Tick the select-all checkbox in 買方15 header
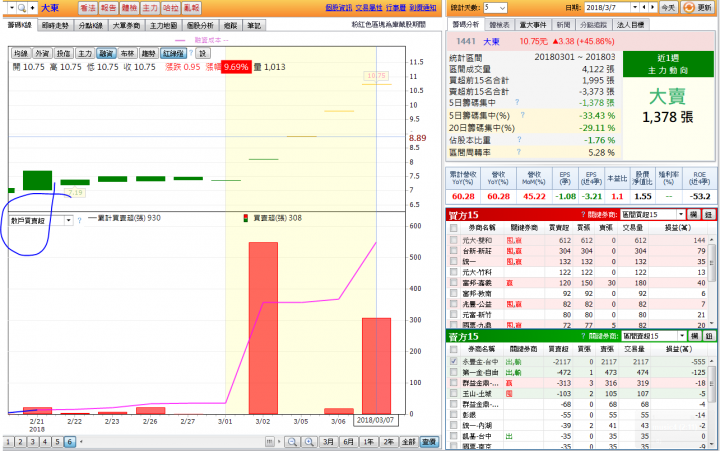The image size is (720, 451). tap(454, 228)
